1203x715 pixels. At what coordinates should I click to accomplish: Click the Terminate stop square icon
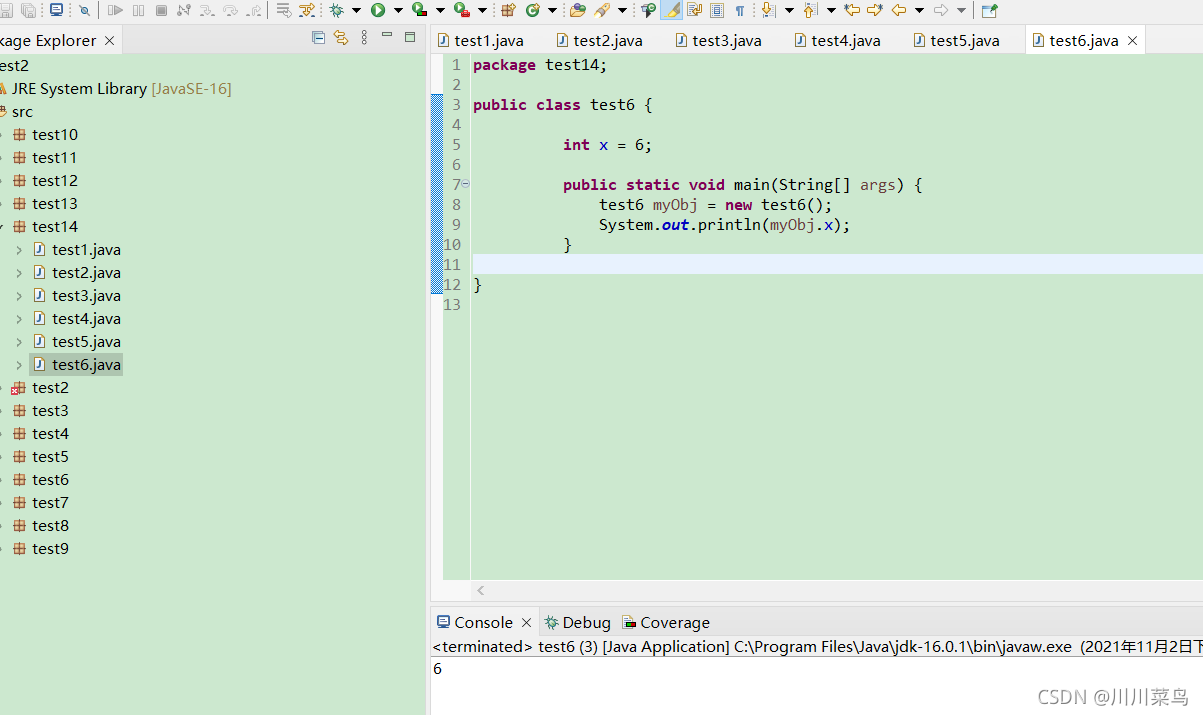161,10
